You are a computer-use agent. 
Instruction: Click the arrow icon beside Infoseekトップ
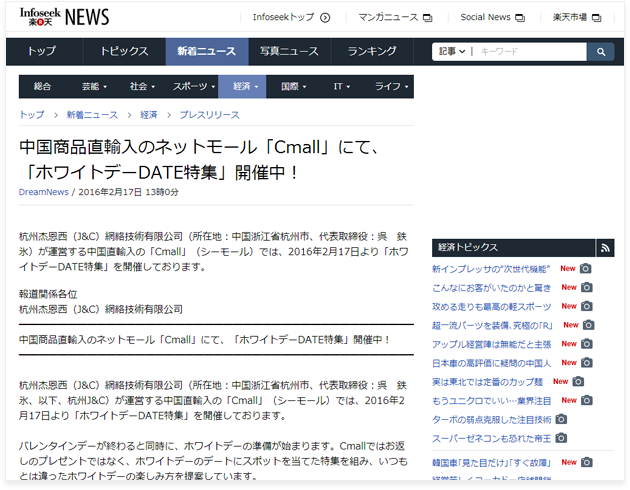pos(325,18)
